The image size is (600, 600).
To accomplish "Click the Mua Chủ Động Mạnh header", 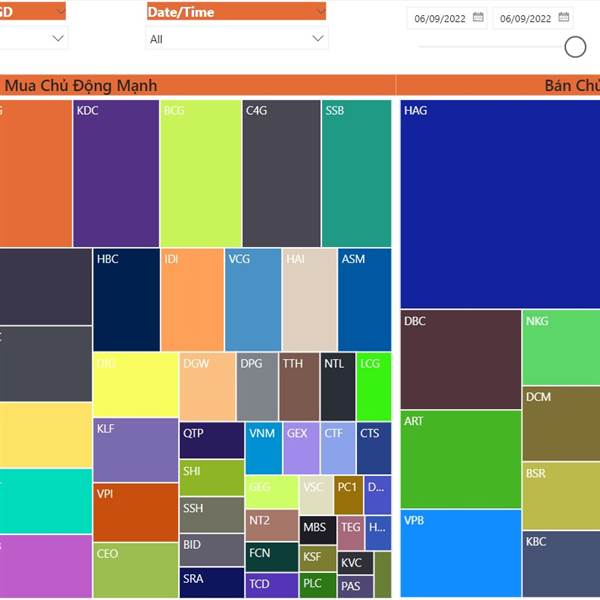I will pyautogui.click(x=81, y=85).
